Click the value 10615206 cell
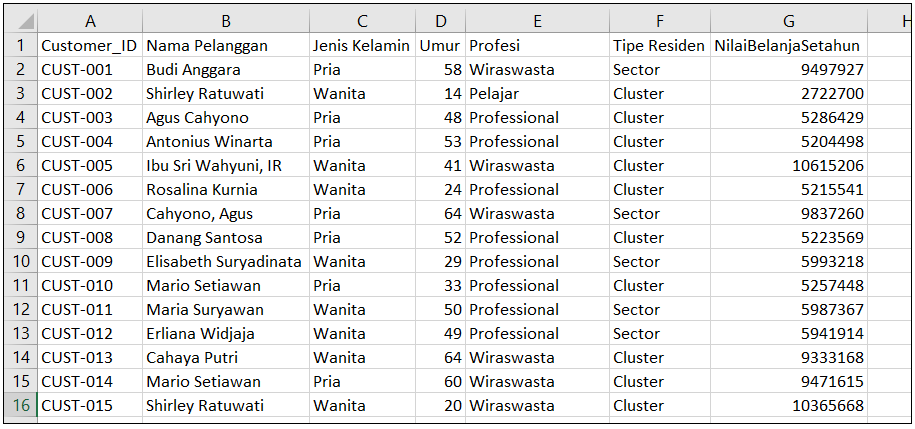This screenshot has width=915, height=429. pos(788,165)
